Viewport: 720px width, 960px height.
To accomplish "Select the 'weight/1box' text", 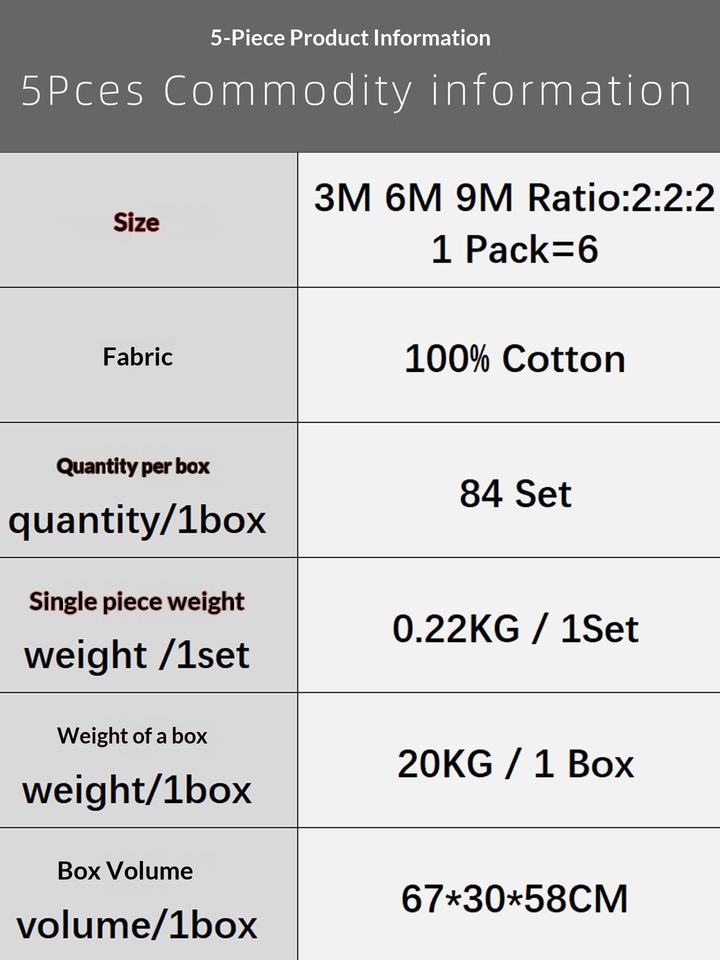I will pos(137,790).
